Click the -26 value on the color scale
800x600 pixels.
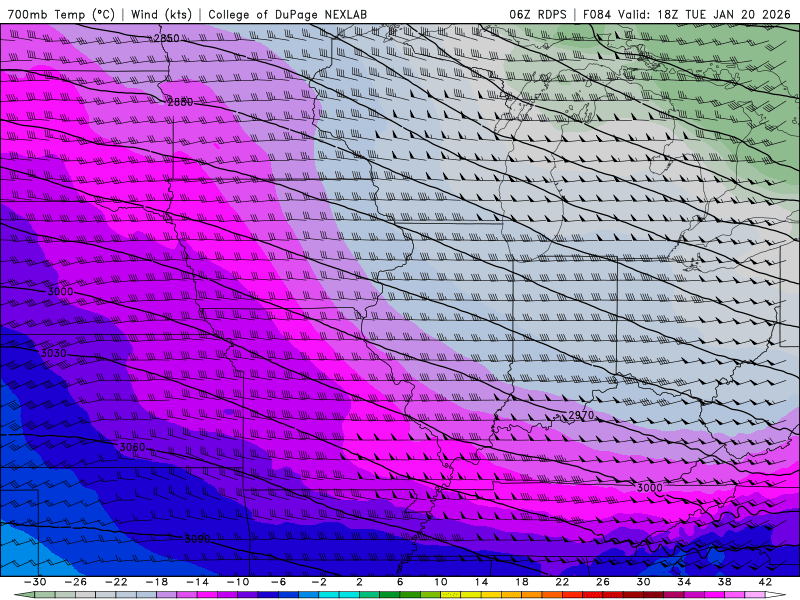pyautogui.click(x=76, y=582)
